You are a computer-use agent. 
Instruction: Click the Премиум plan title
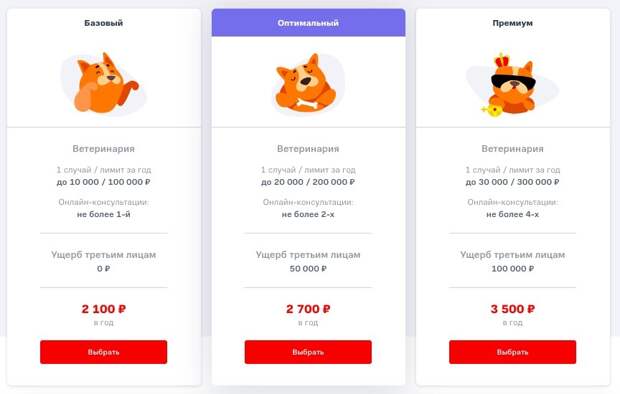tap(512, 23)
